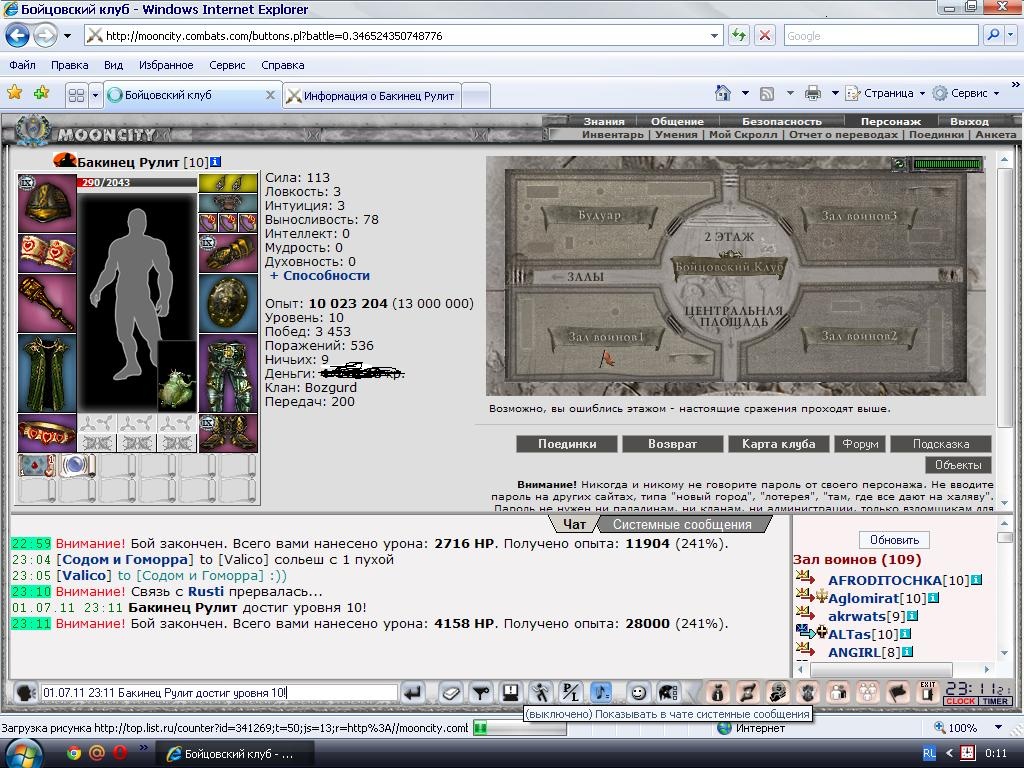Open the zoom level 100% dropdown
Image resolution: width=1024 pixels, height=768 pixels.
click(x=998, y=728)
